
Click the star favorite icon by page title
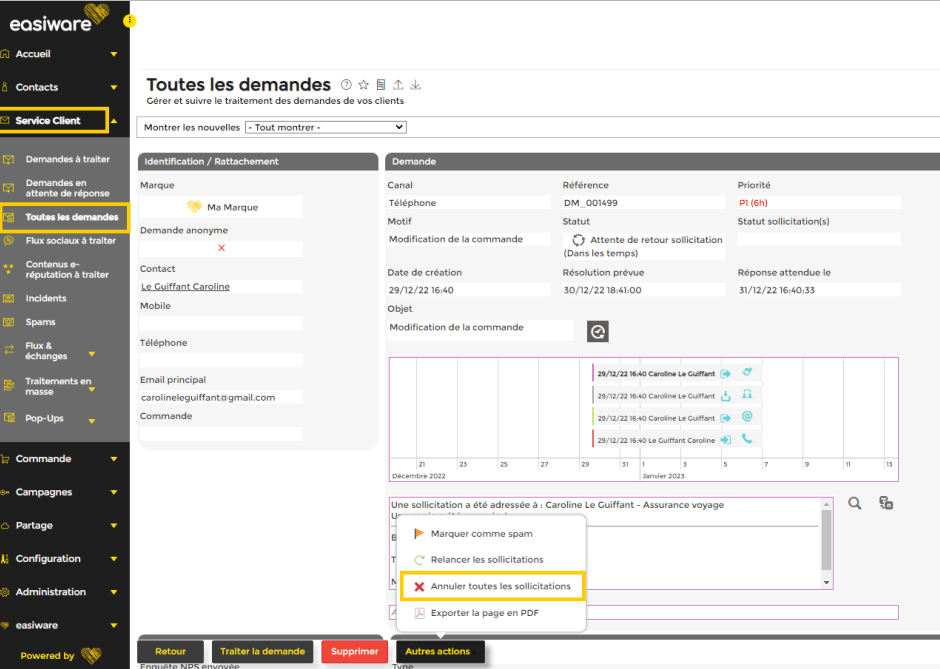364,85
